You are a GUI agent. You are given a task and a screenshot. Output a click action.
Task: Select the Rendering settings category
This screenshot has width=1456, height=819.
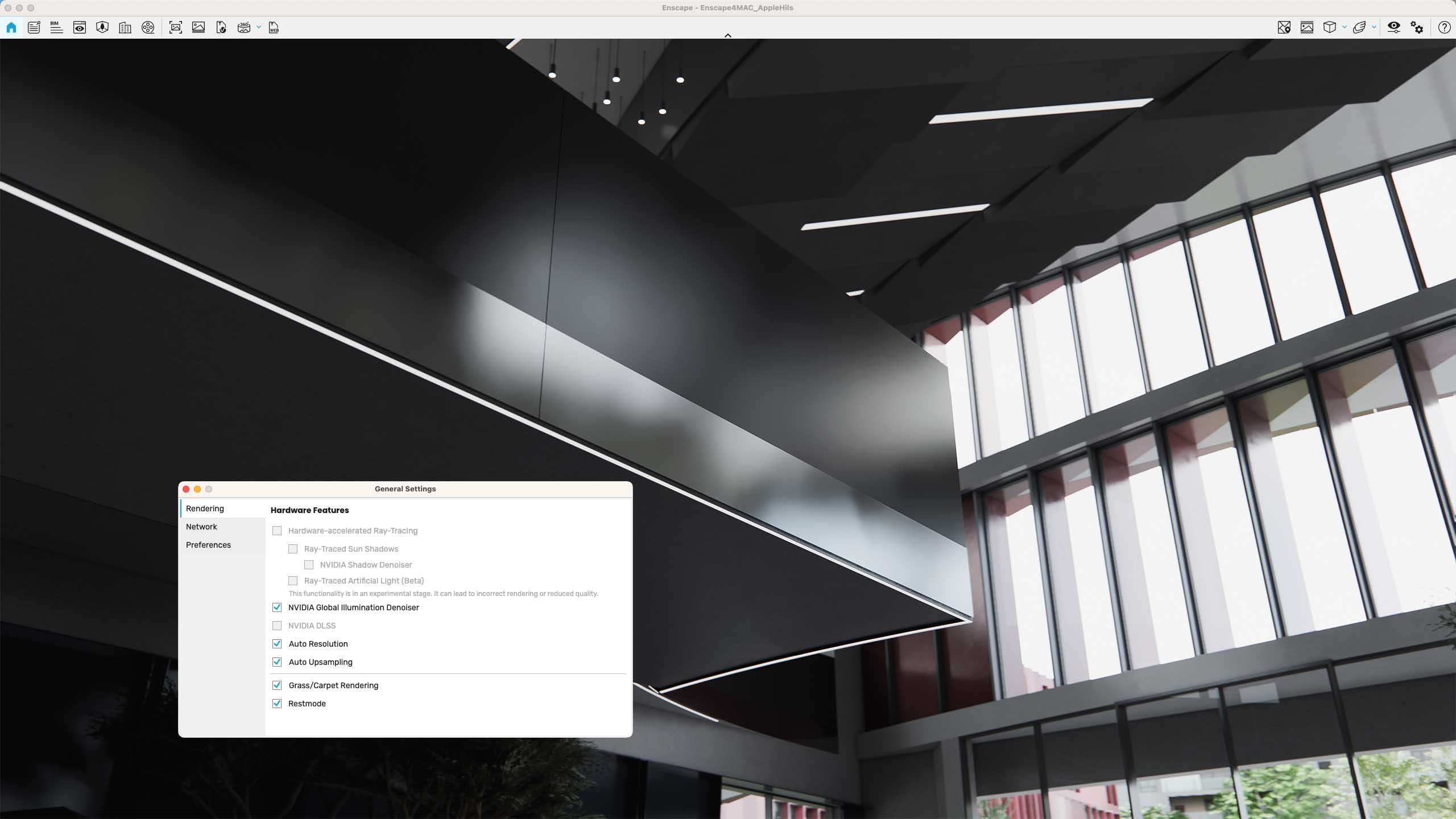pyautogui.click(x=205, y=508)
